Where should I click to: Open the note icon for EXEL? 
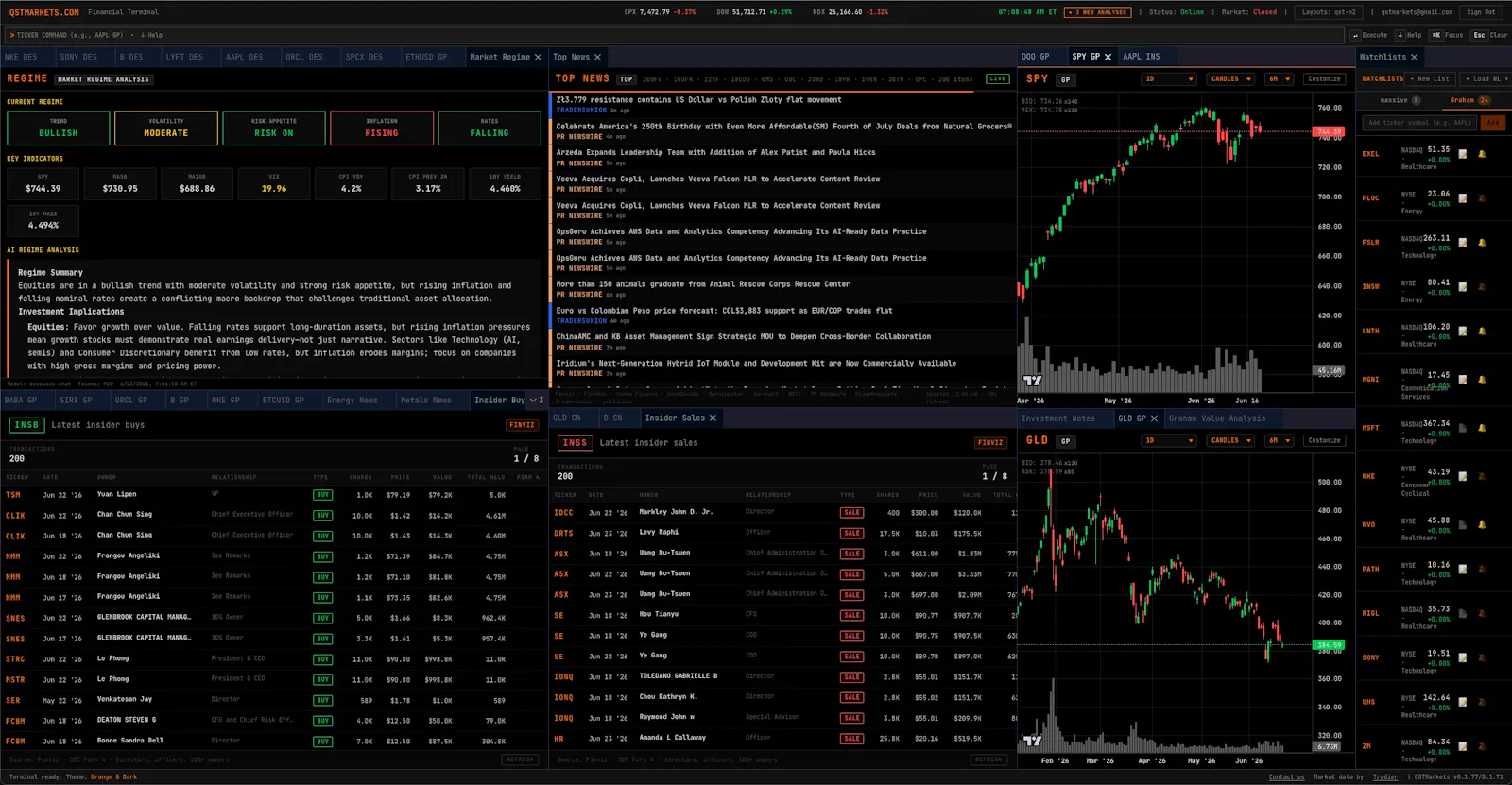pos(1463,154)
